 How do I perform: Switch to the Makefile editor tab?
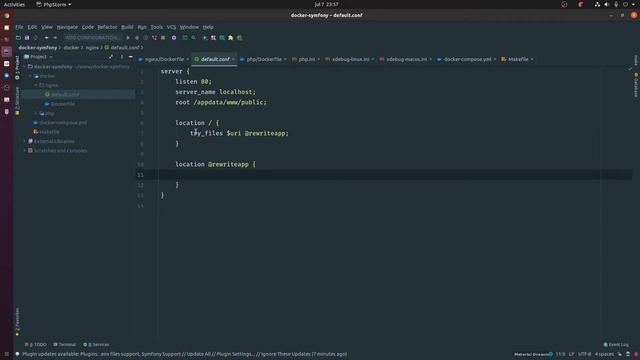(x=518, y=59)
